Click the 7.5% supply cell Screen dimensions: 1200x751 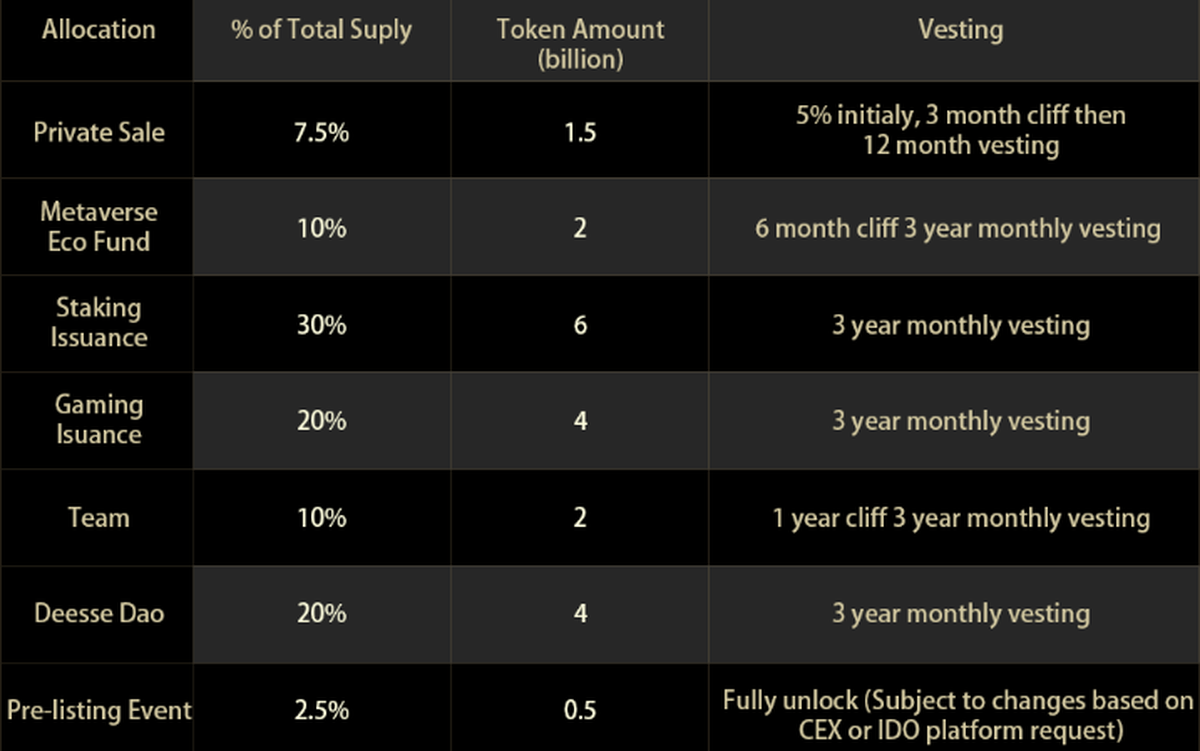pyautogui.click(x=321, y=132)
